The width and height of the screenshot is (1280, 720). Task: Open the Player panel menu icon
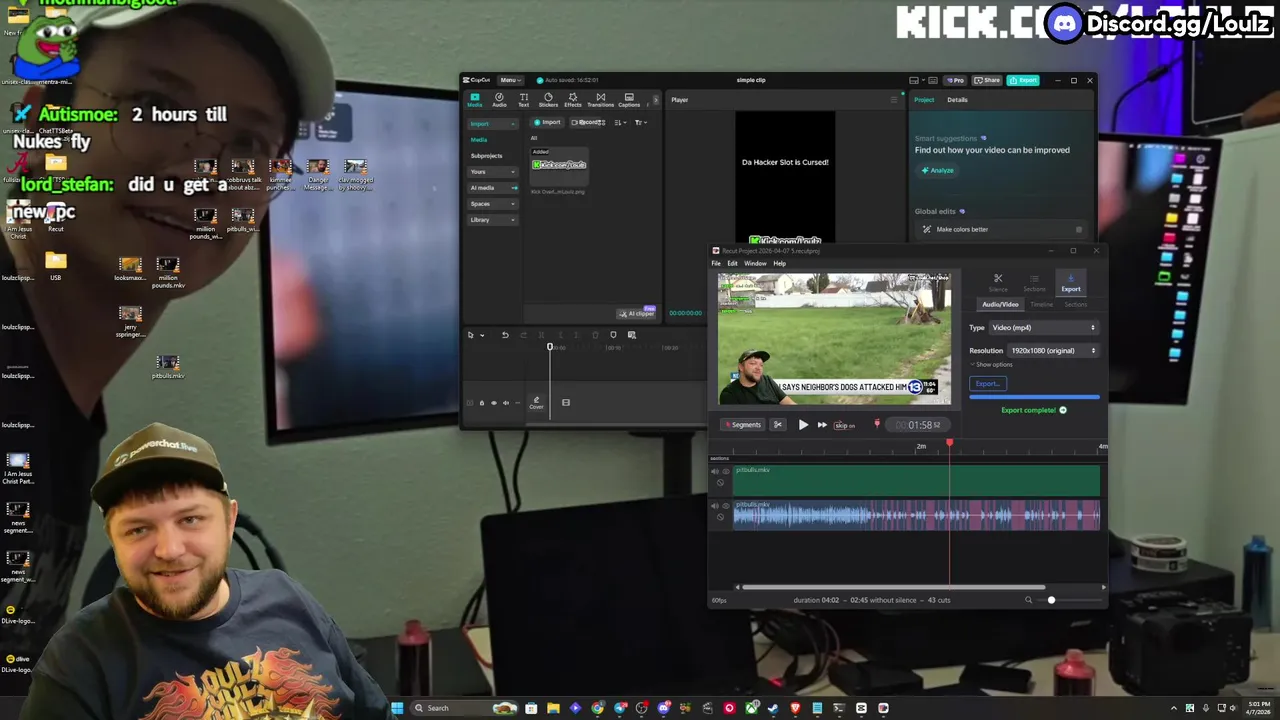(894, 100)
